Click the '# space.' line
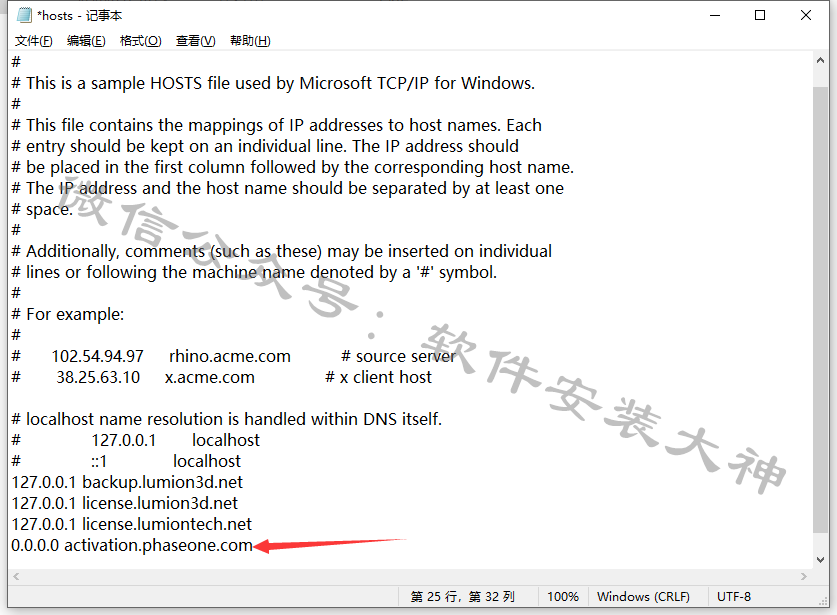Viewport: 837px width, 615px height. click(x=42, y=209)
